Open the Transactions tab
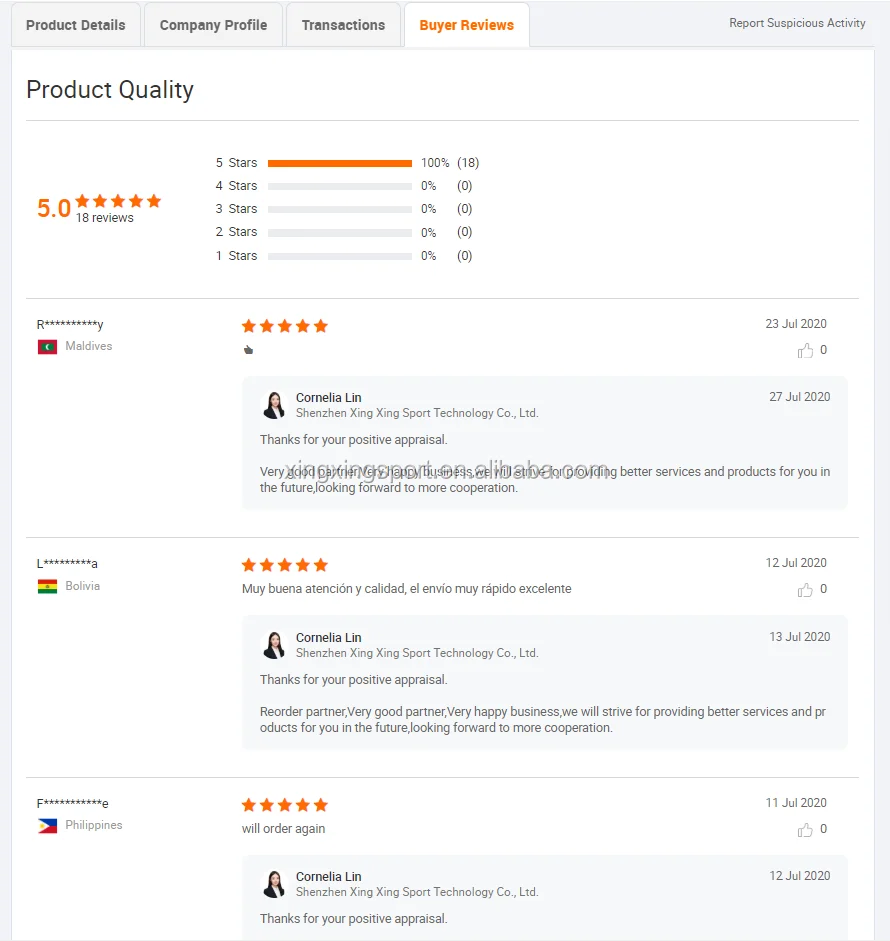This screenshot has width=890, height=941. [343, 25]
